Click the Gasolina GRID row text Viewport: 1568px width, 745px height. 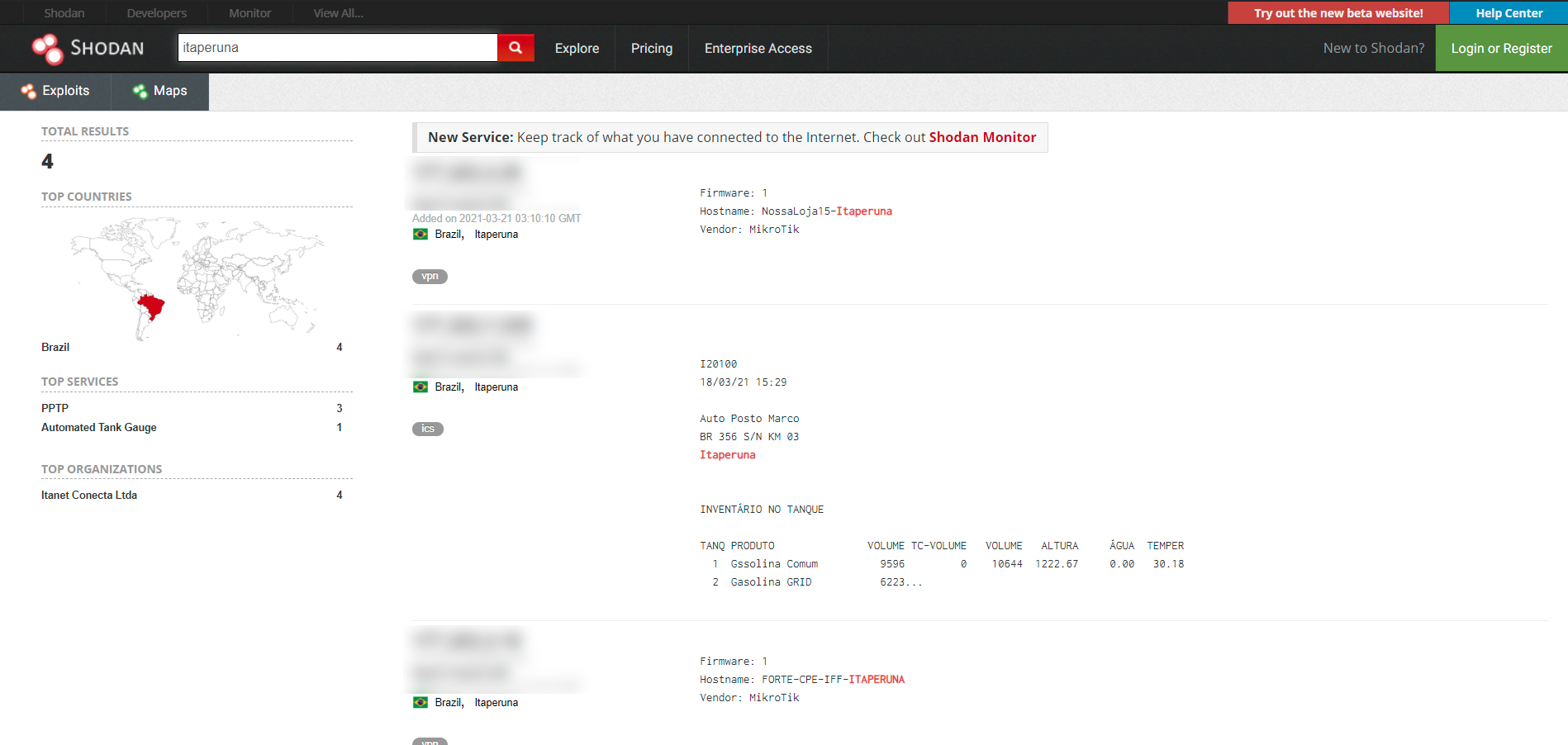tap(771, 582)
